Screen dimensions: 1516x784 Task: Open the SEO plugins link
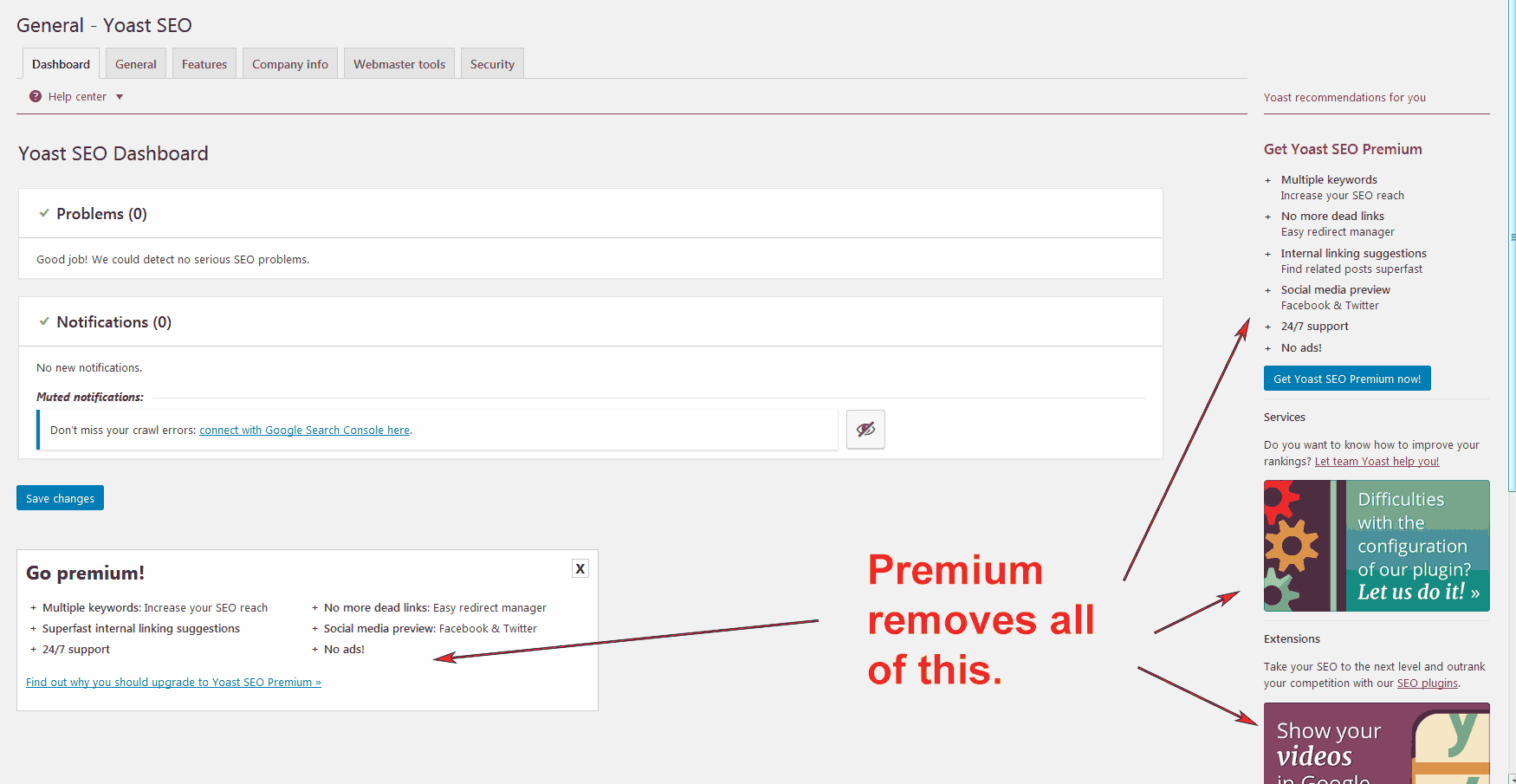[1427, 684]
